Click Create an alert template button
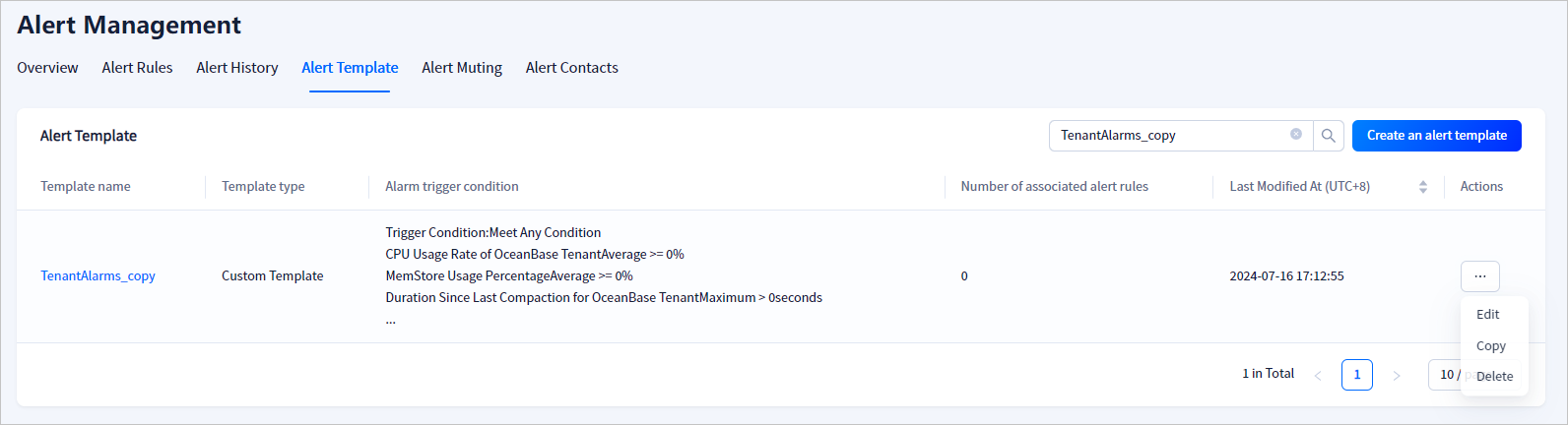 (1436, 136)
